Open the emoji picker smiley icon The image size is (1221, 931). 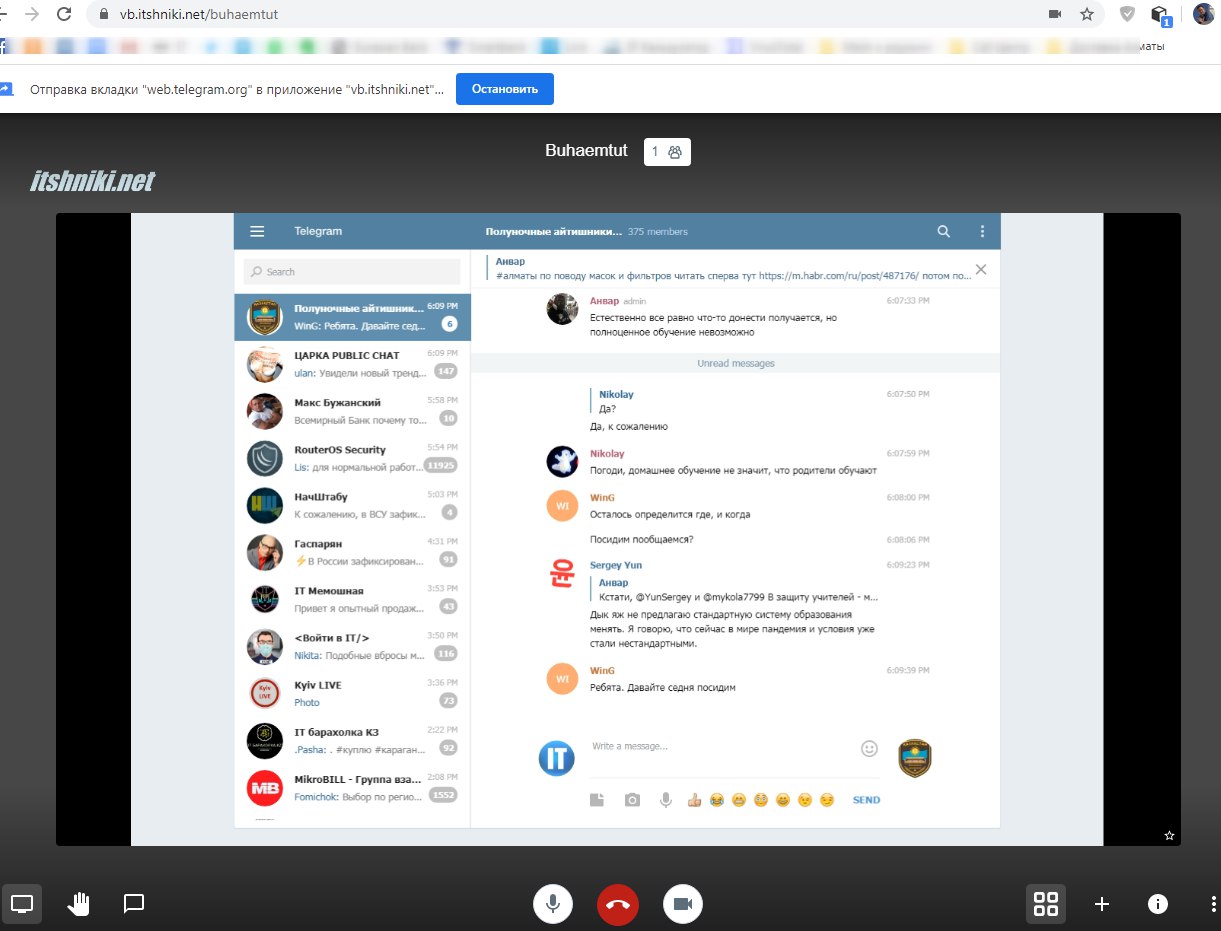(x=869, y=748)
